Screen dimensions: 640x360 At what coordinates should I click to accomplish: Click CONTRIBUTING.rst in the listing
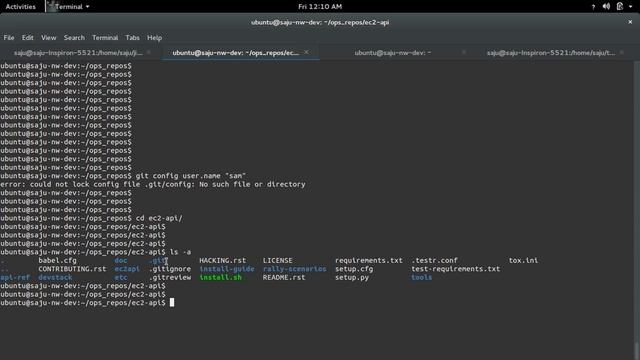pos(72,269)
